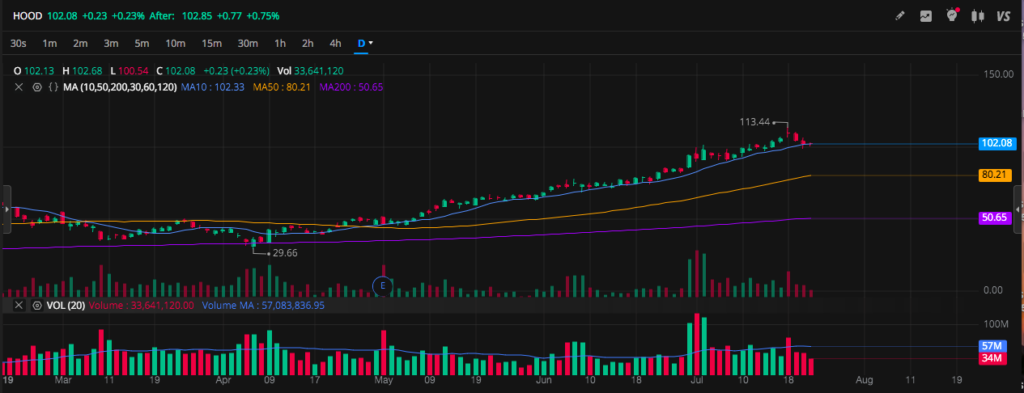Click the MA10 : 102.33 legend value

click(x=213, y=87)
